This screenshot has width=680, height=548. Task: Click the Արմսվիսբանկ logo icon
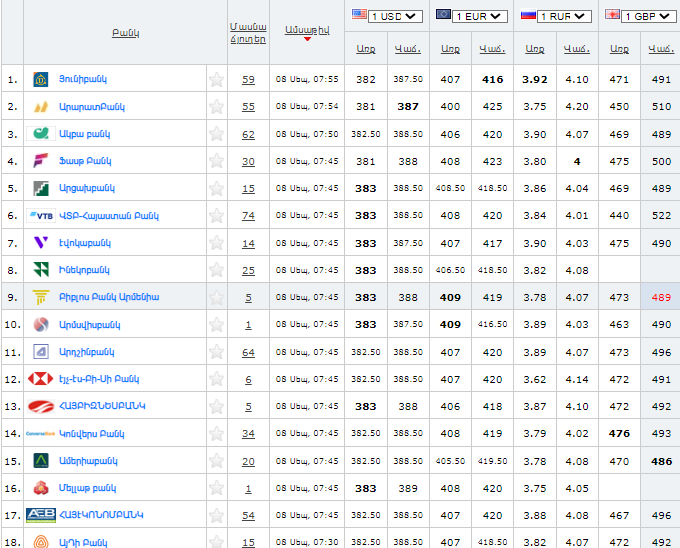[41, 324]
